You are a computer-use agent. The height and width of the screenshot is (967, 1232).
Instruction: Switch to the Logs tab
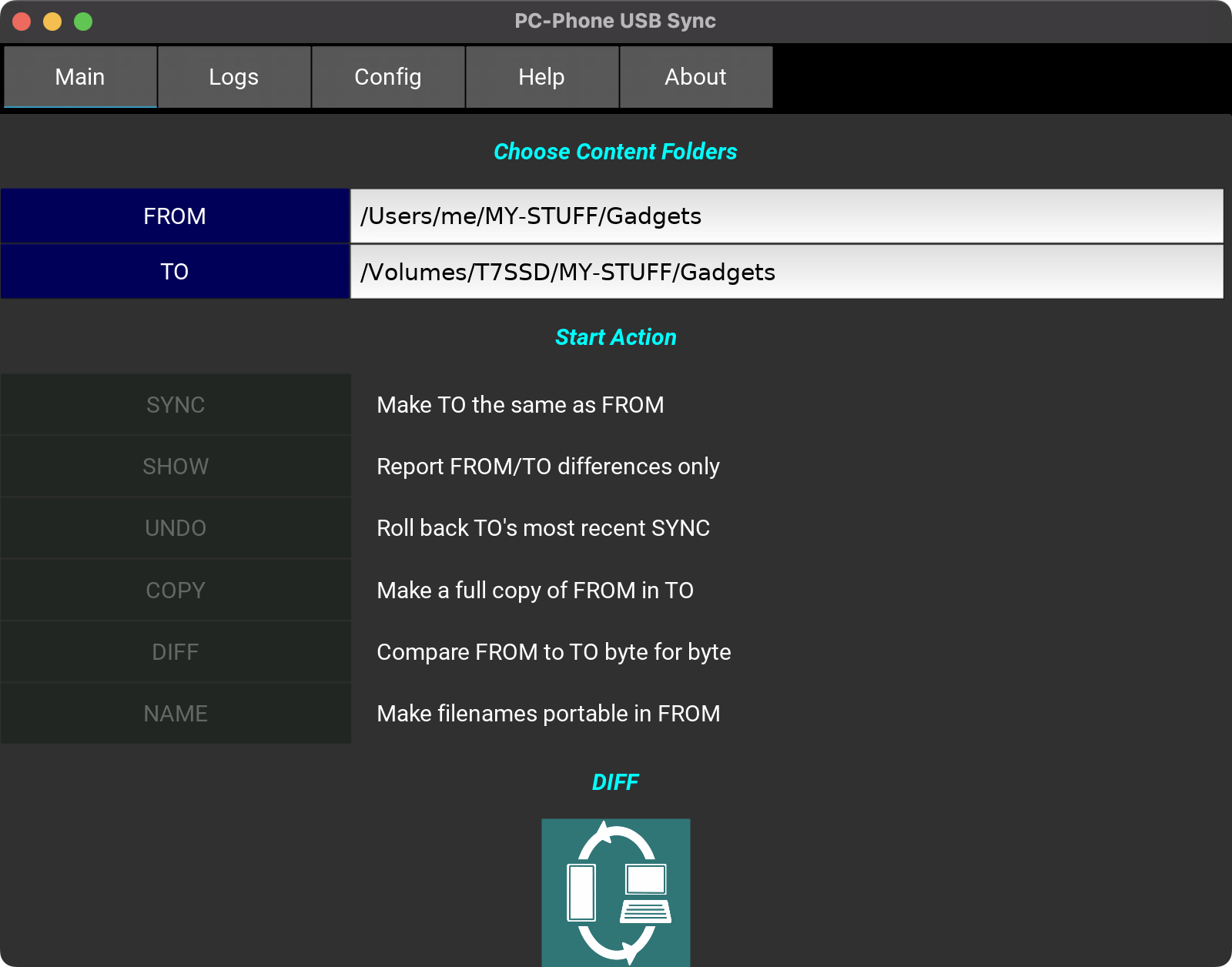234,77
